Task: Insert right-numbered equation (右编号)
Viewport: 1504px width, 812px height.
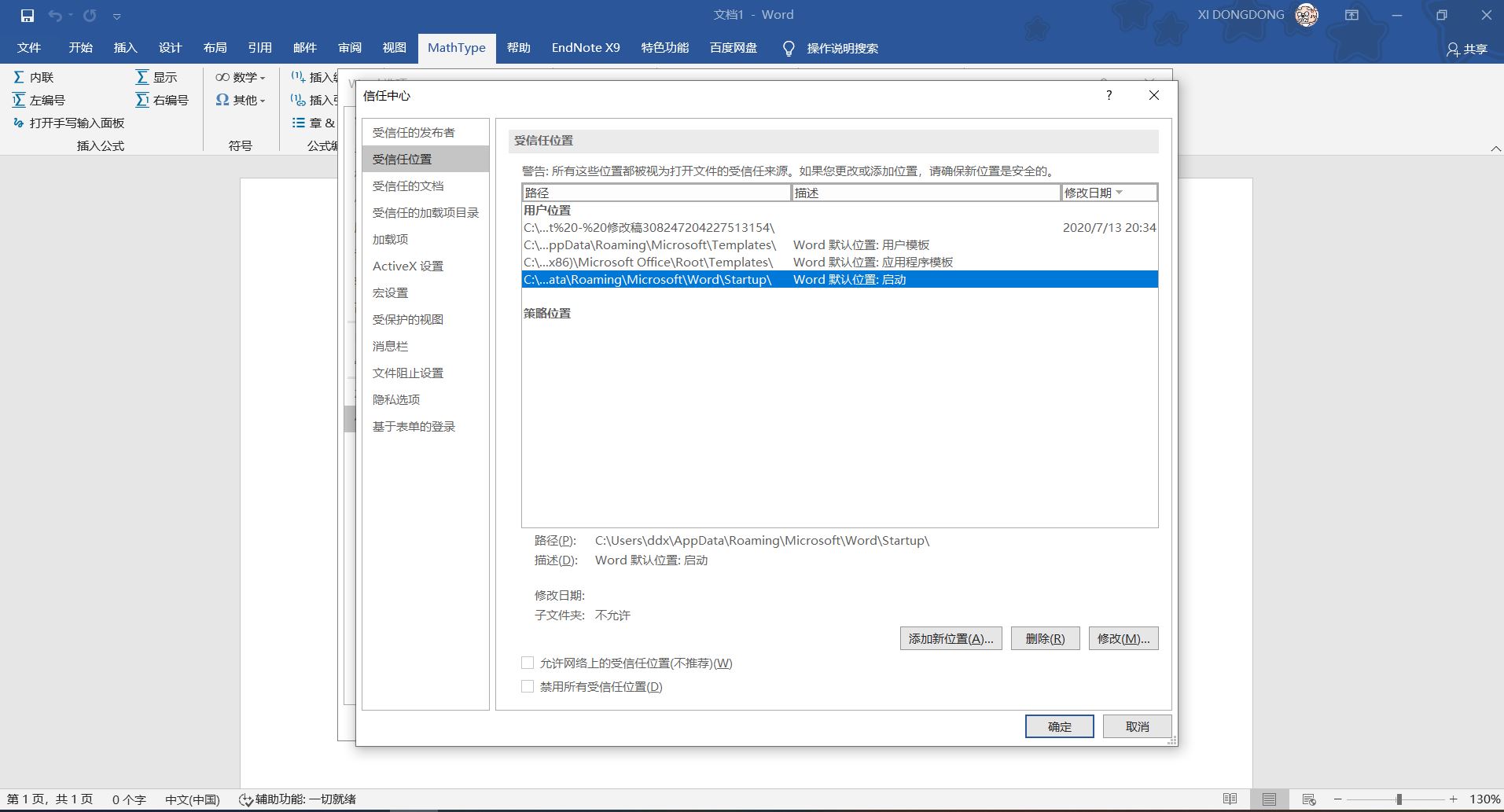Action: pyautogui.click(x=162, y=100)
